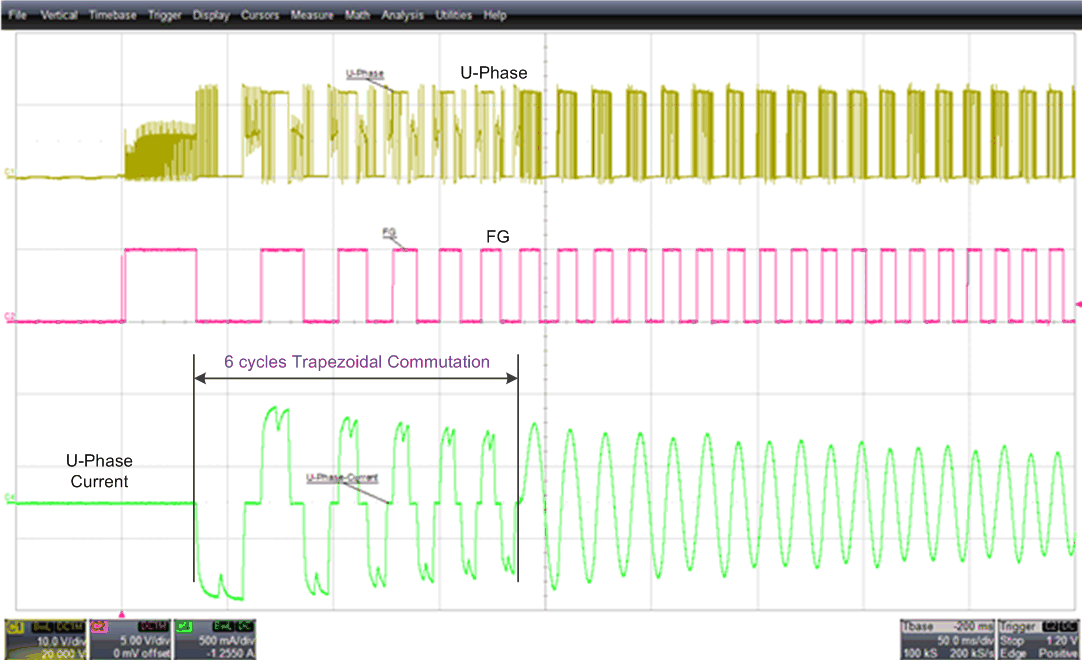Open the Analysis menu
Image resolution: width=1082 pixels, height=660 pixels.
tap(400, 16)
